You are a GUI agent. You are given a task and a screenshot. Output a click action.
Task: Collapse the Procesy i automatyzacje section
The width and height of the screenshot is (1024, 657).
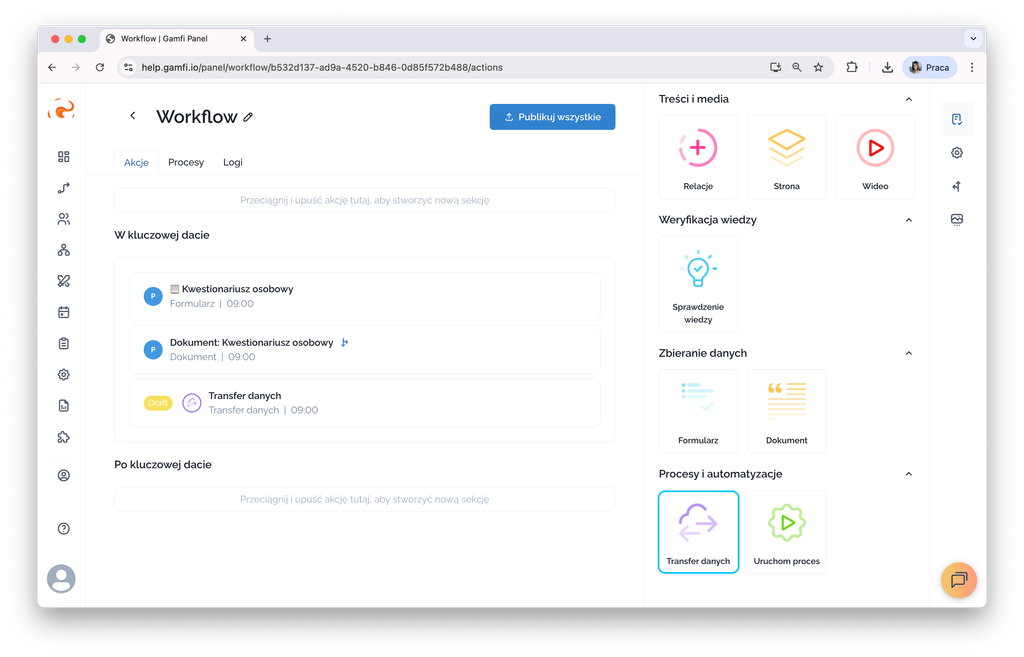coord(908,474)
